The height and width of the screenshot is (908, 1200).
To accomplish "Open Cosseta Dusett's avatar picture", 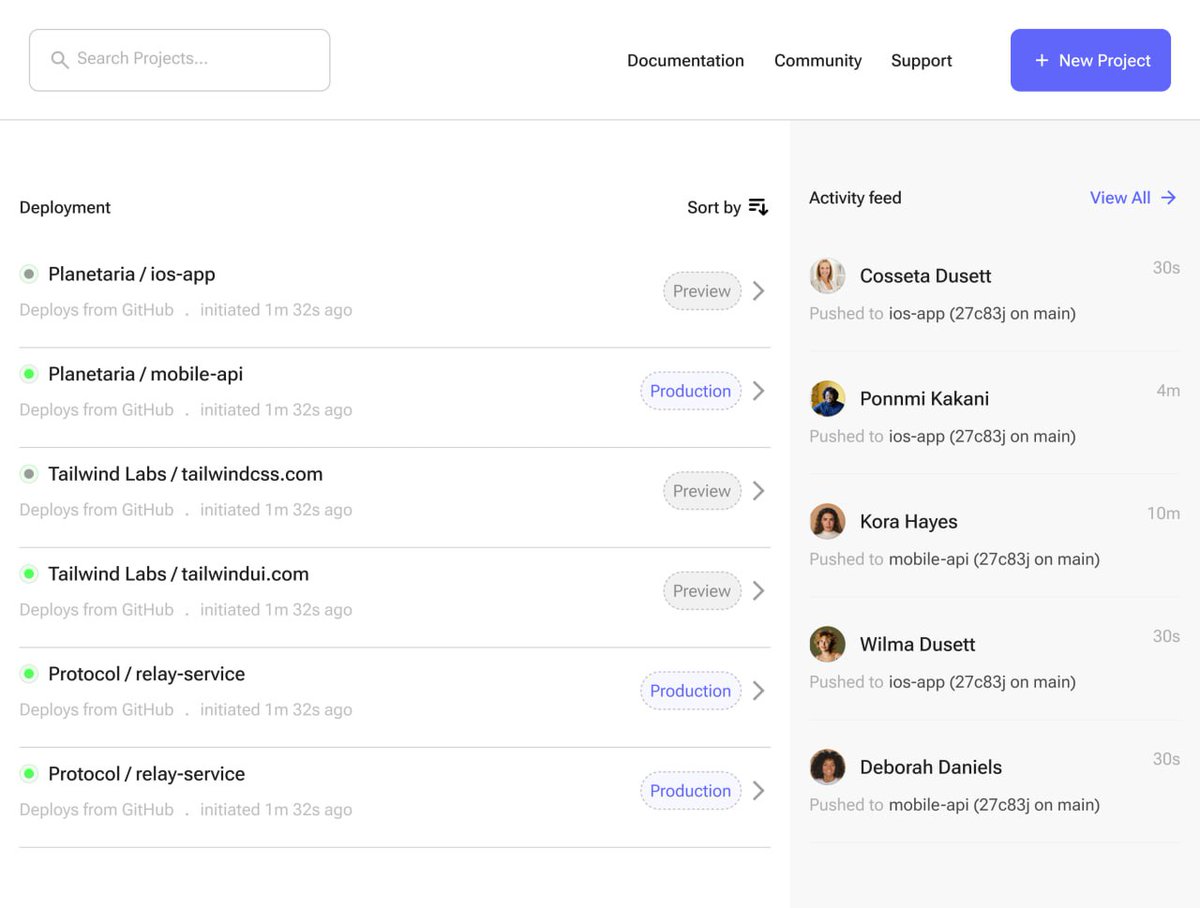I will pos(827,276).
